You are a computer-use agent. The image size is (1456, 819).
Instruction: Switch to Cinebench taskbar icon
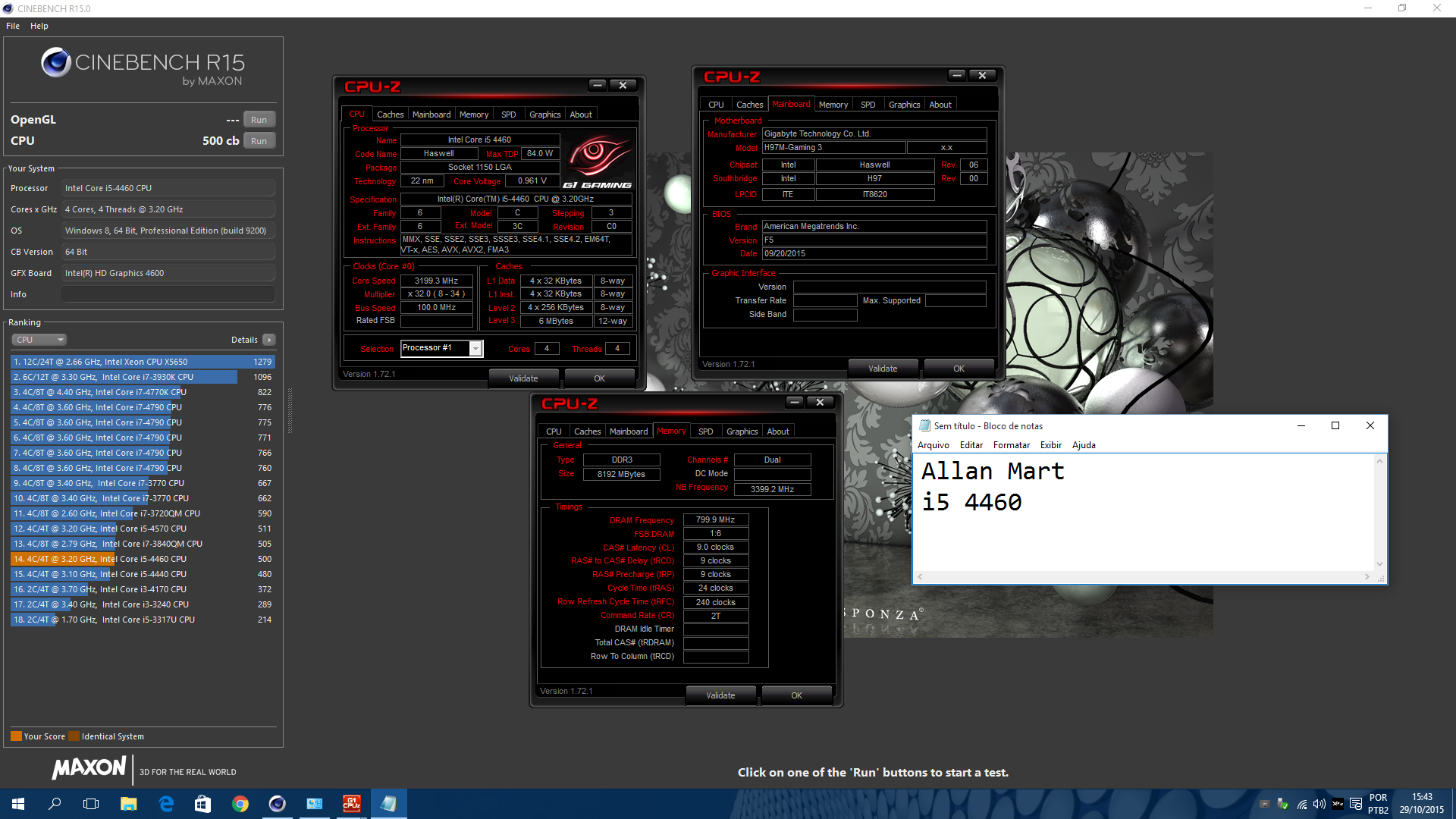277,804
